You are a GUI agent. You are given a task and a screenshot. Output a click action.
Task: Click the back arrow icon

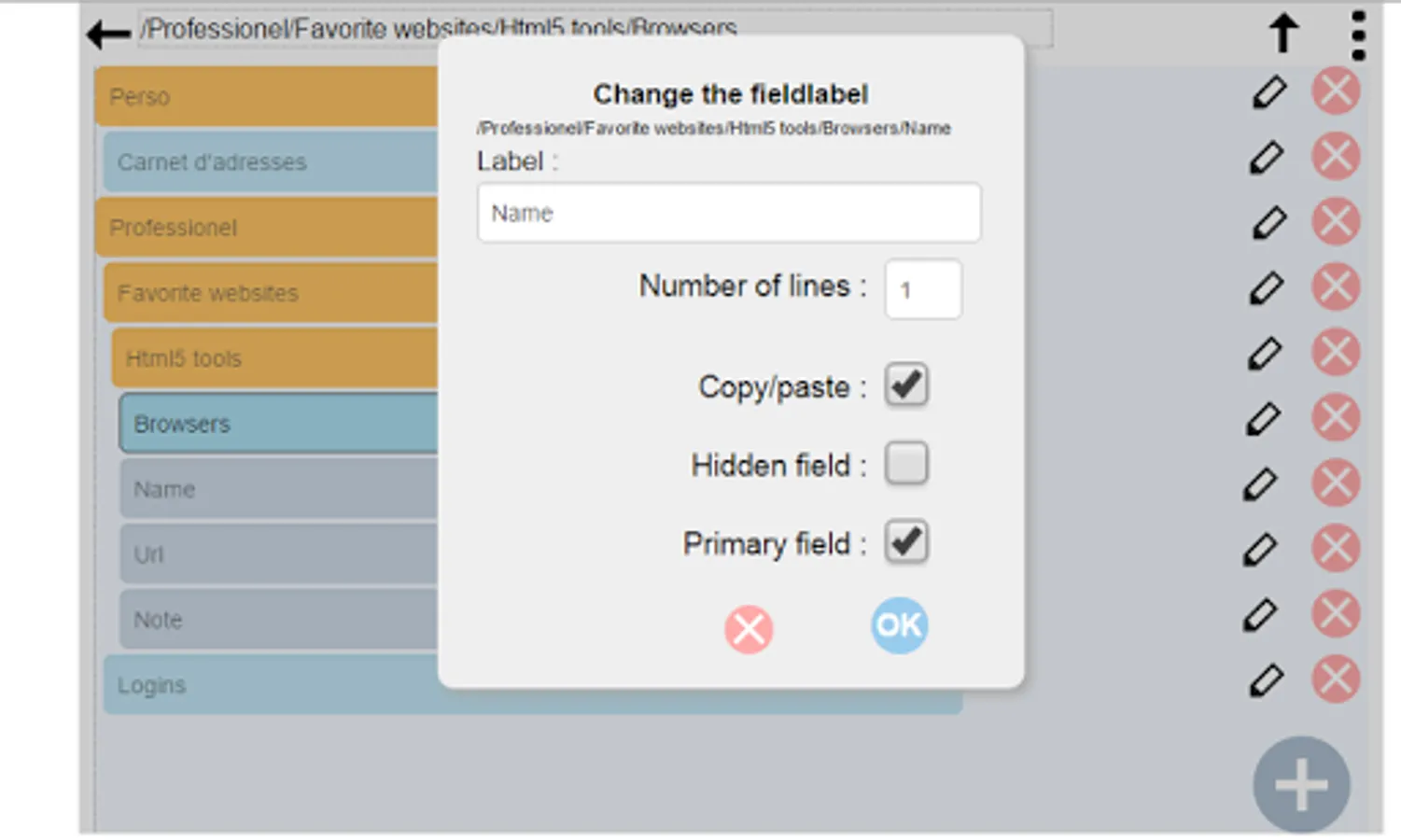(107, 35)
